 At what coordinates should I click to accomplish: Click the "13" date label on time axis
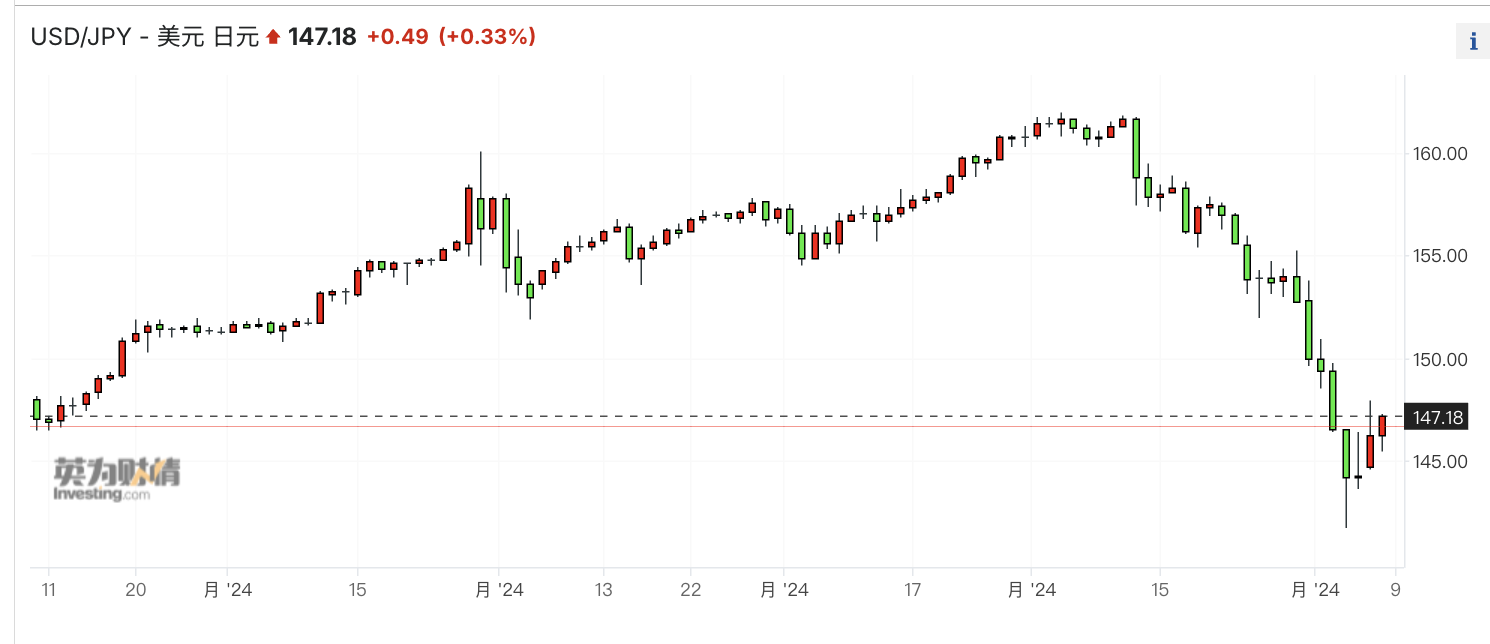602,590
